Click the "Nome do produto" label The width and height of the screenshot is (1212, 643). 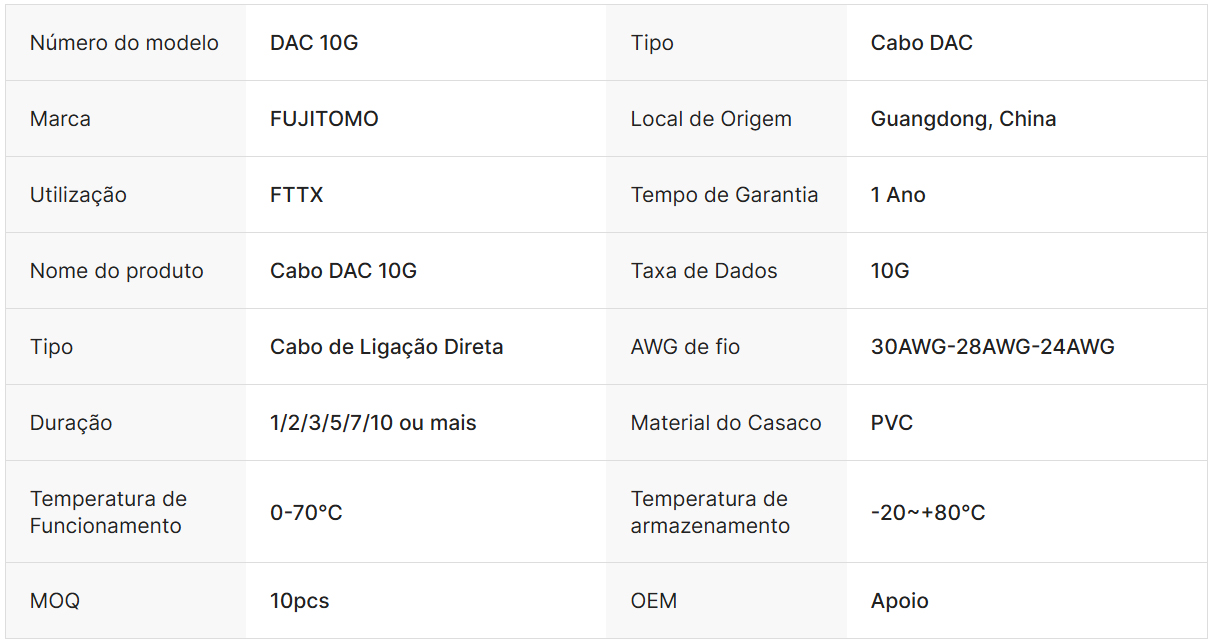coord(116,271)
